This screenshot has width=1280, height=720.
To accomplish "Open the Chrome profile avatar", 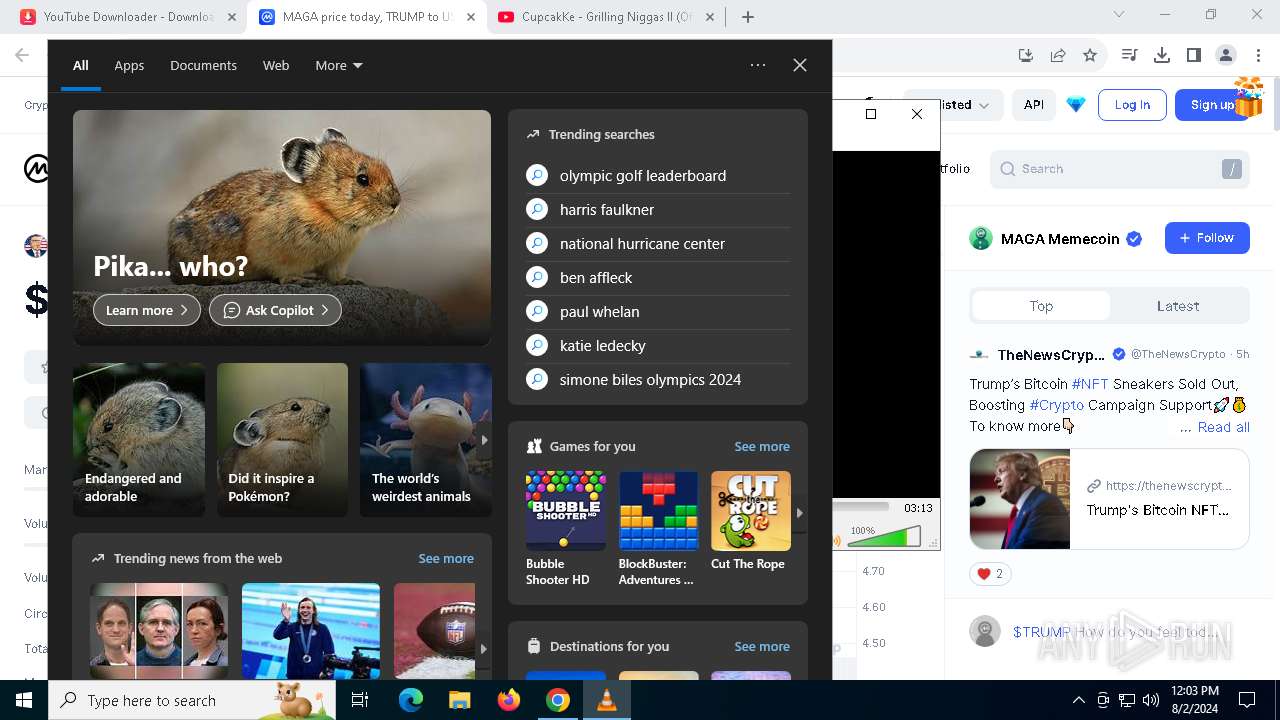I will (x=1226, y=55).
